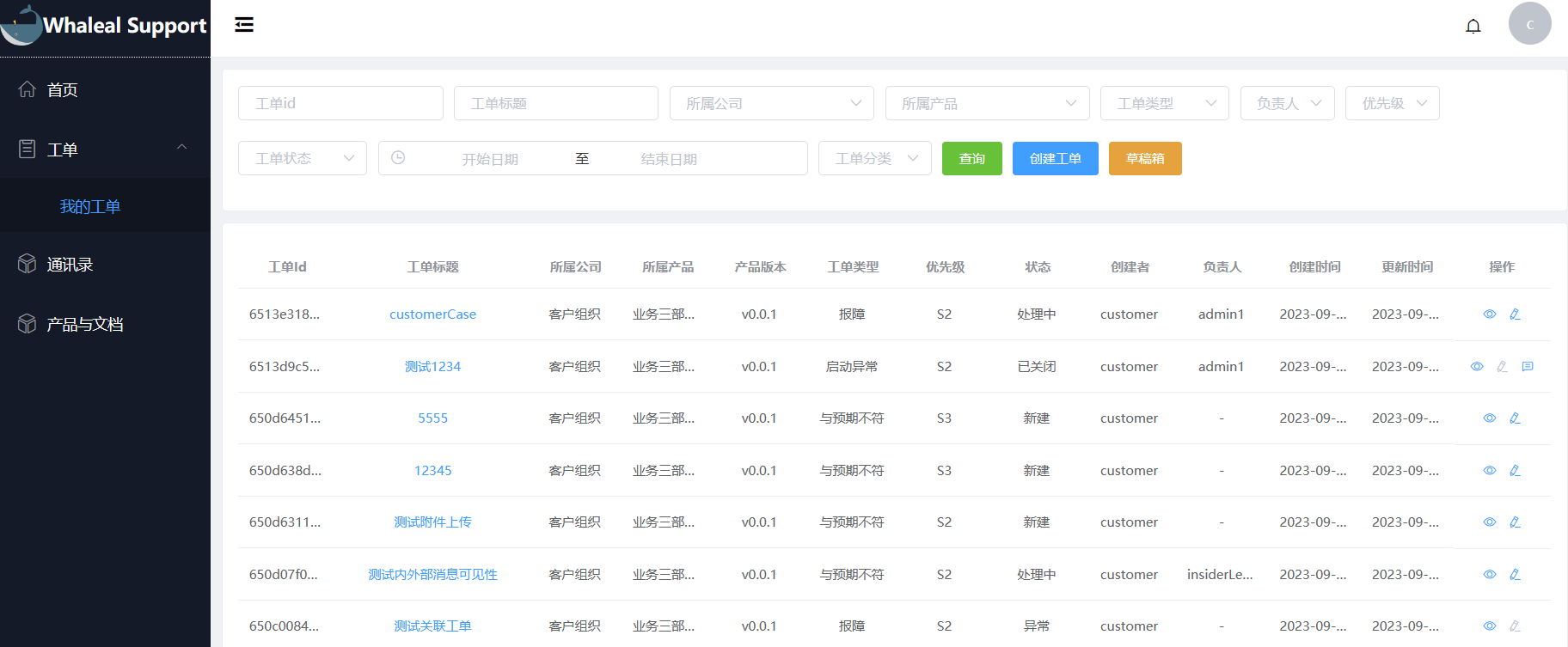This screenshot has width=1568, height=647.
Task: Click the 开始日期 date field
Action: coord(490,159)
